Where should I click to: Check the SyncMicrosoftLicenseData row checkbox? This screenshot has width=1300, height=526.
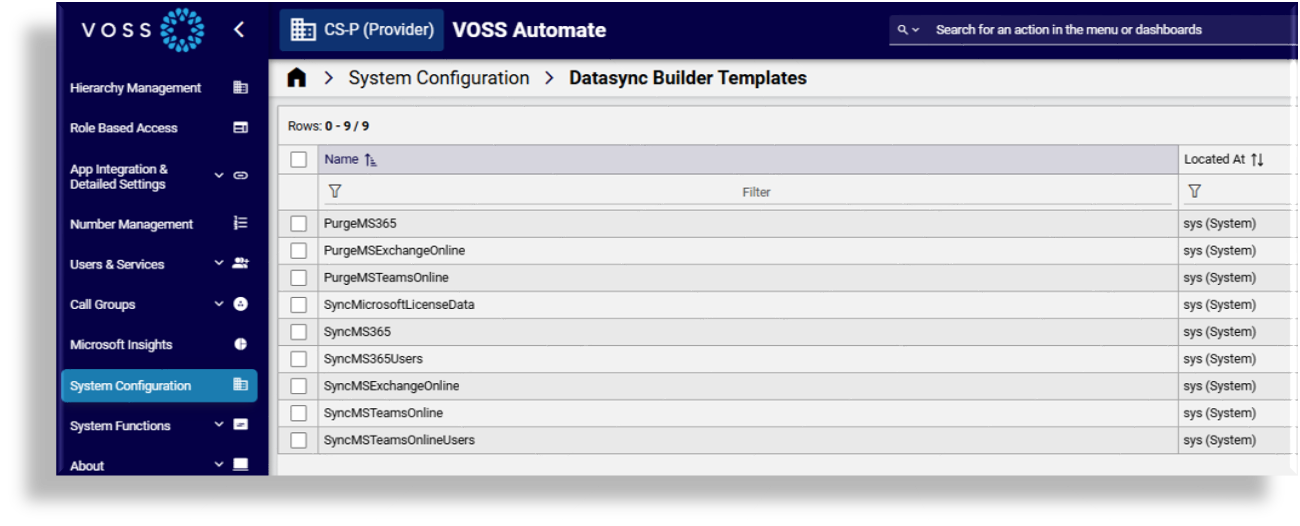298,305
